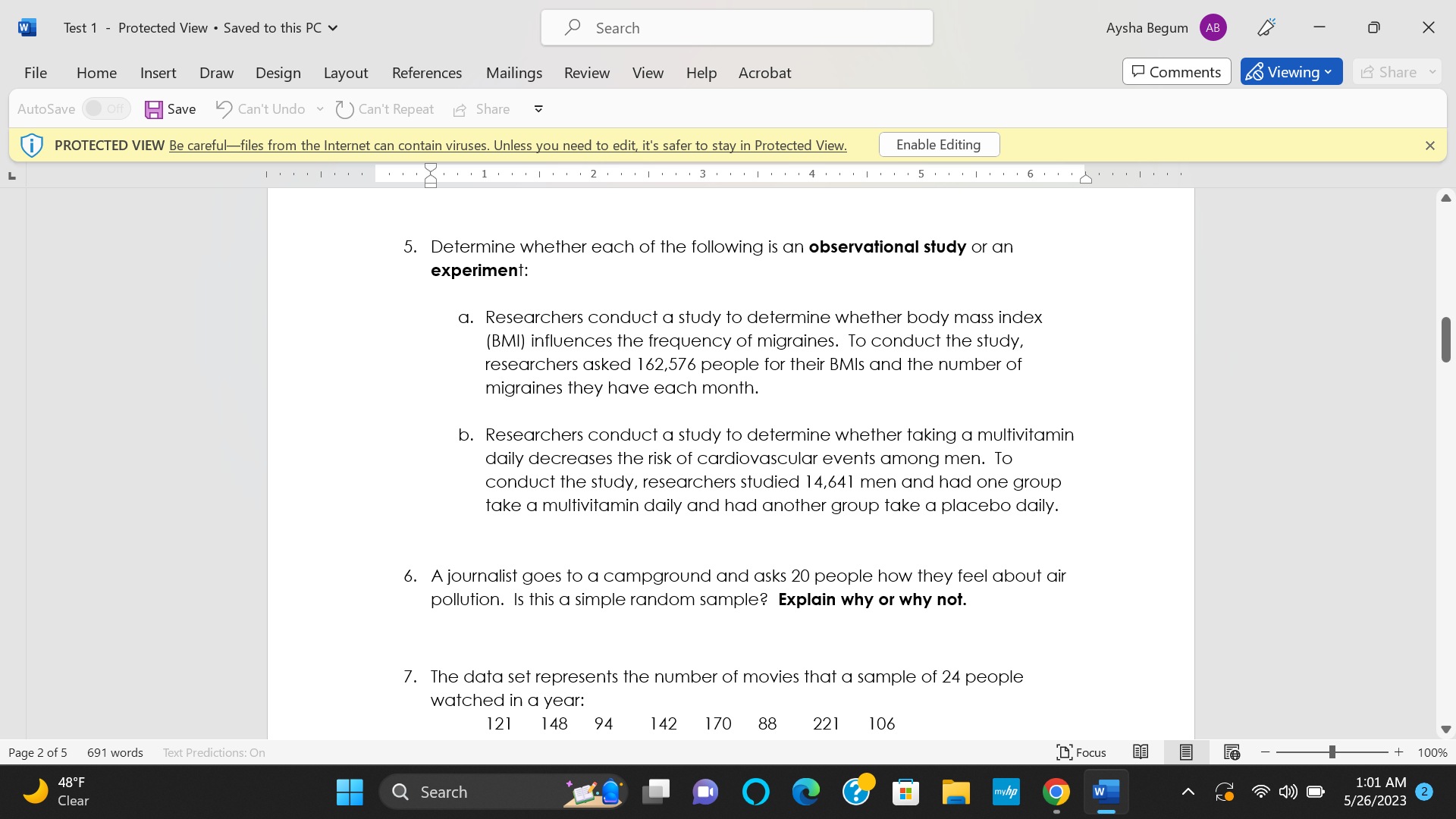Click the Save icon in Quick Access Toolbar

155,109
